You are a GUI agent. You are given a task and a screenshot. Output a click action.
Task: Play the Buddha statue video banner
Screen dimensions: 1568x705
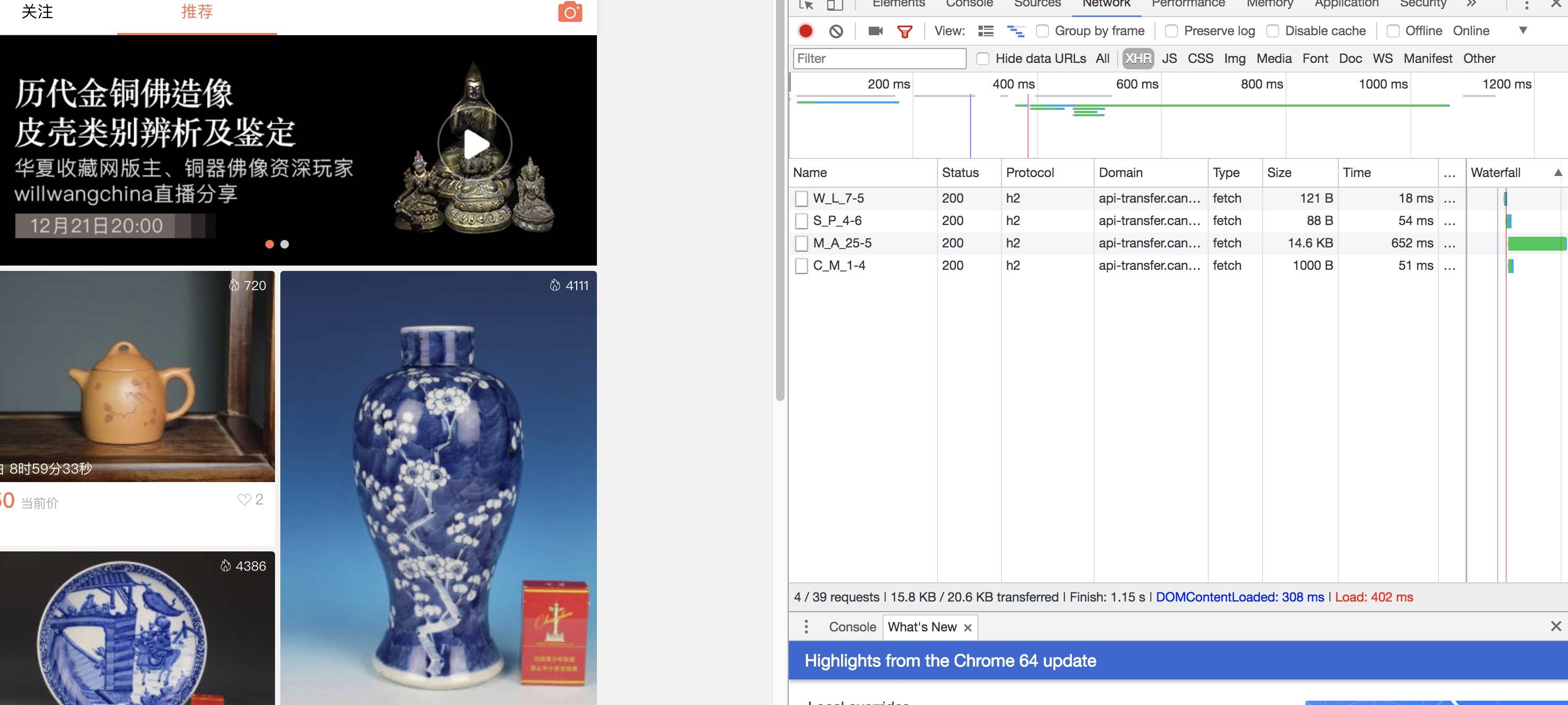coord(475,145)
